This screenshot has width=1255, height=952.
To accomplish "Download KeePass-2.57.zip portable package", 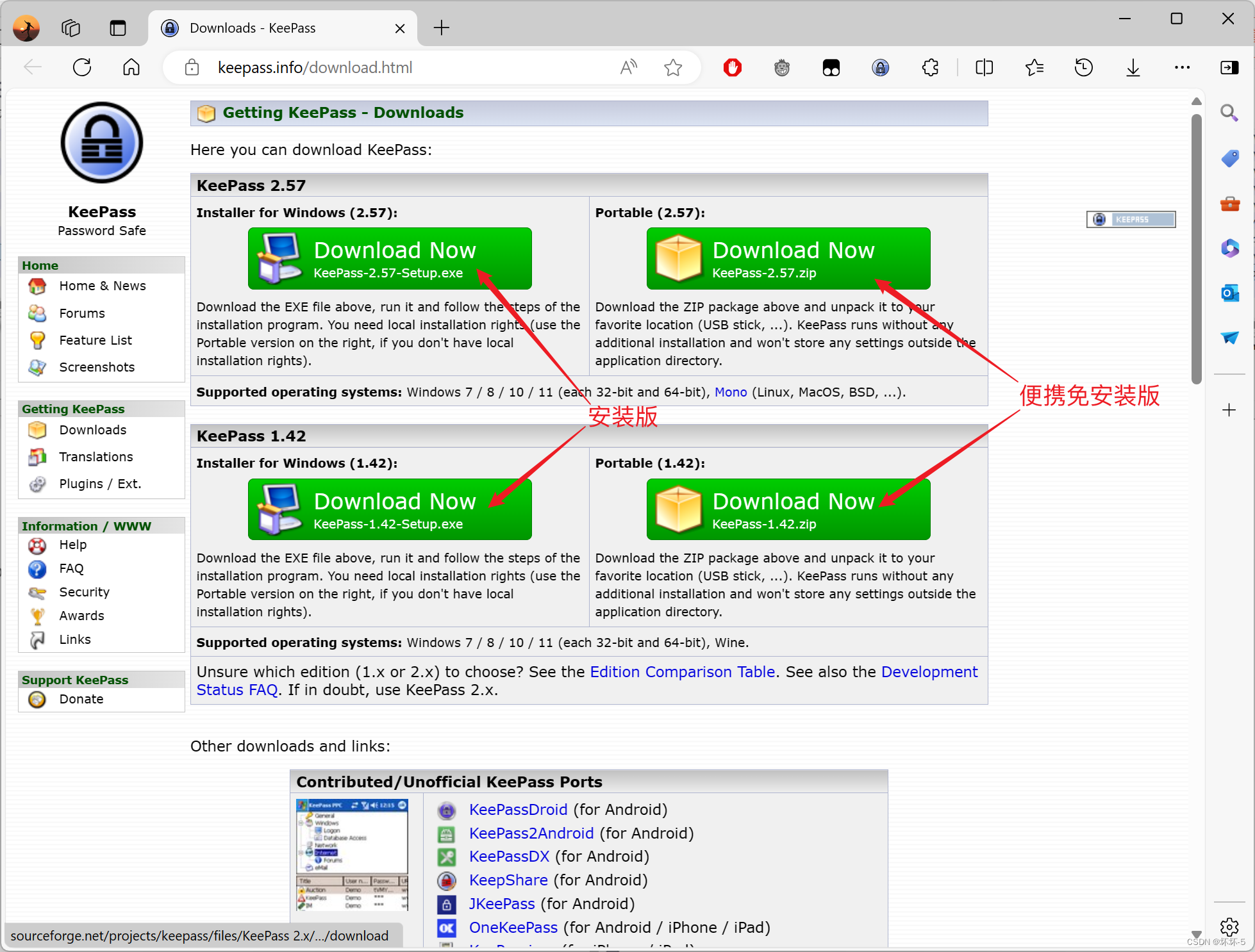I will tap(788, 258).
